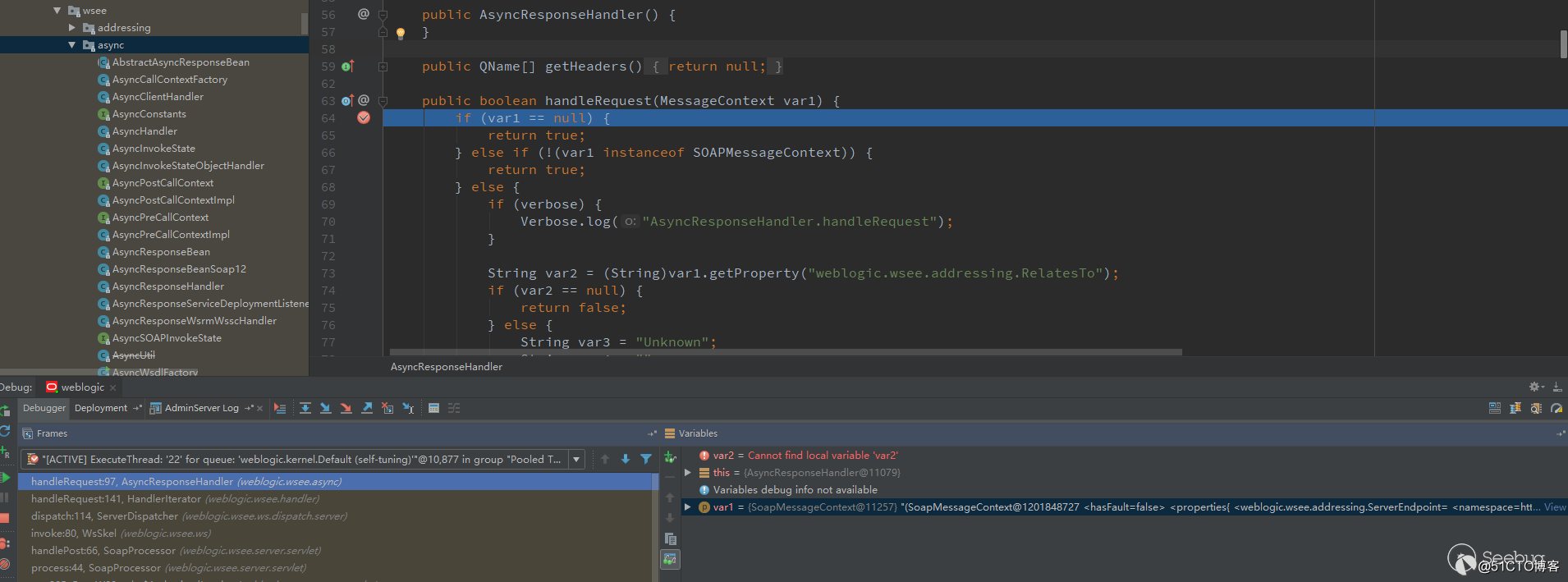1568x582 pixels.
Task: Click the Rerun weblogic icon
Action: coord(5,410)
